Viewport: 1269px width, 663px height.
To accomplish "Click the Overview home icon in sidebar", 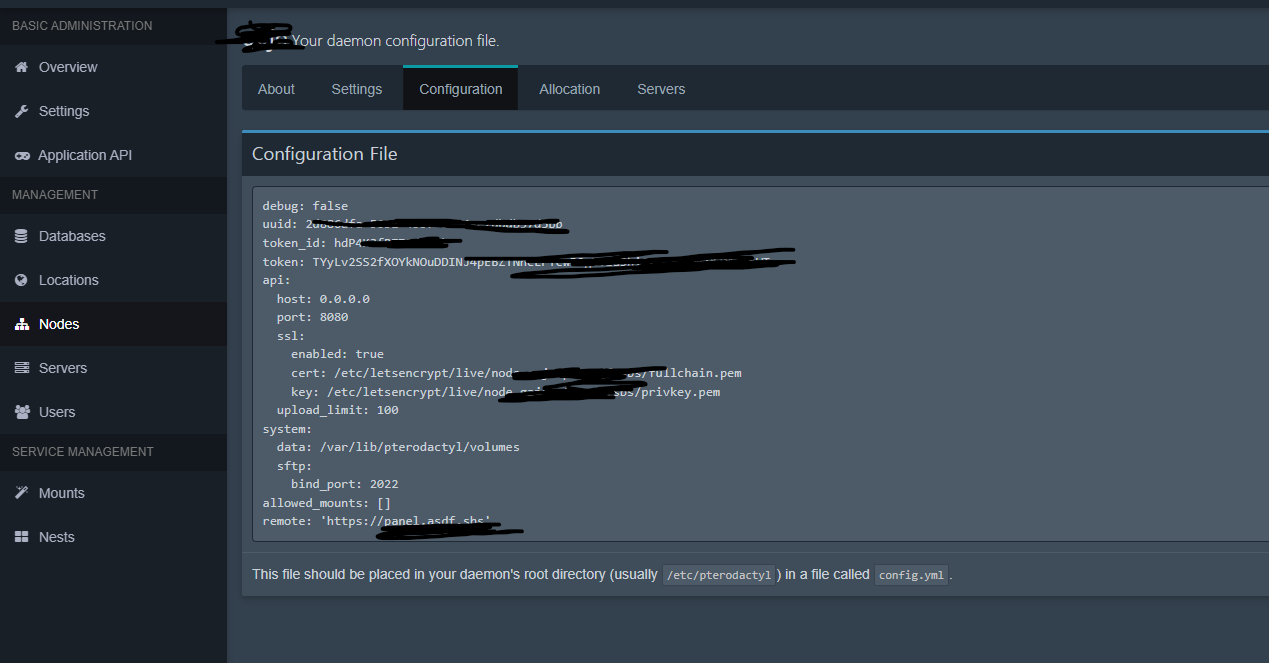I will coord(21,67).
